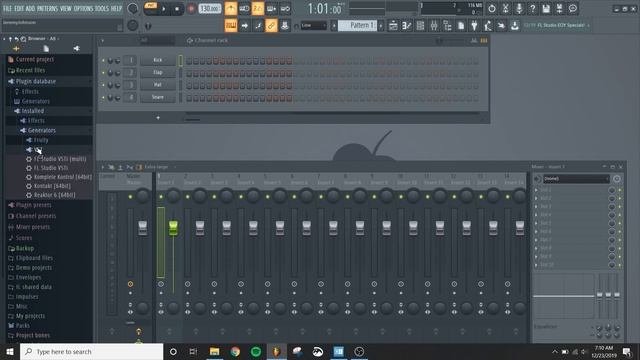
Task: Toggle typing keyboard to piano icon
Action: [231, 25]
